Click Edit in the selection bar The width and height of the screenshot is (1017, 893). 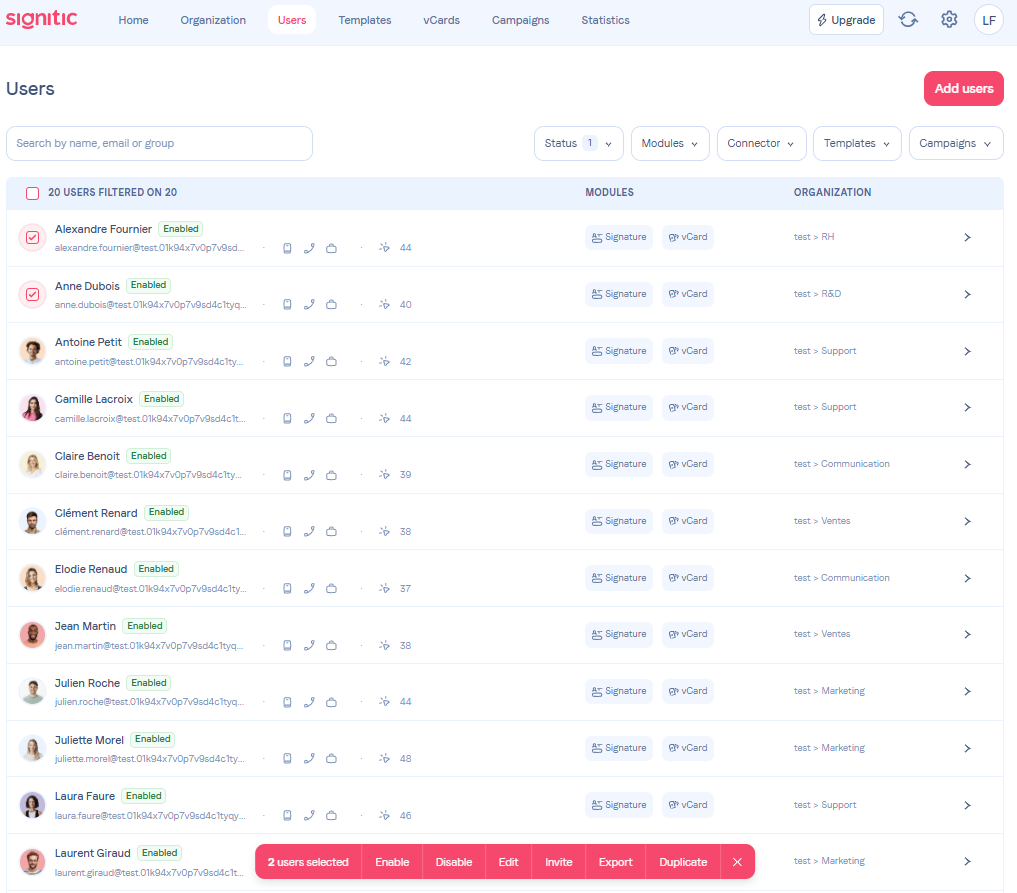(508, 862)
